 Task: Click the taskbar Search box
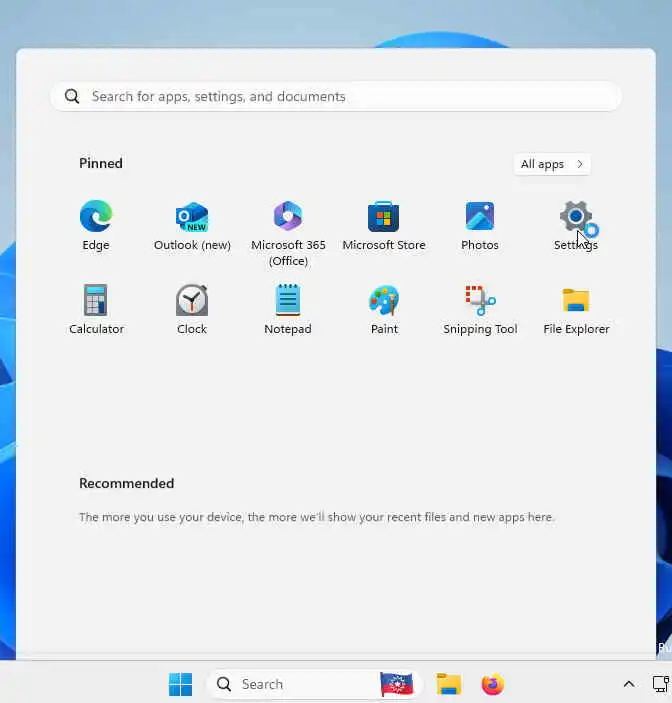pyautogui.click(x=314, y=684)
